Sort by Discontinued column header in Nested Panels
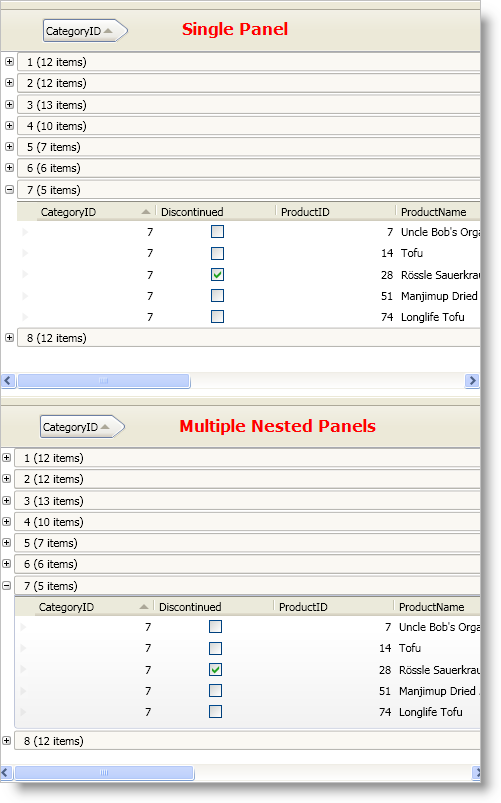 point(214,607)
